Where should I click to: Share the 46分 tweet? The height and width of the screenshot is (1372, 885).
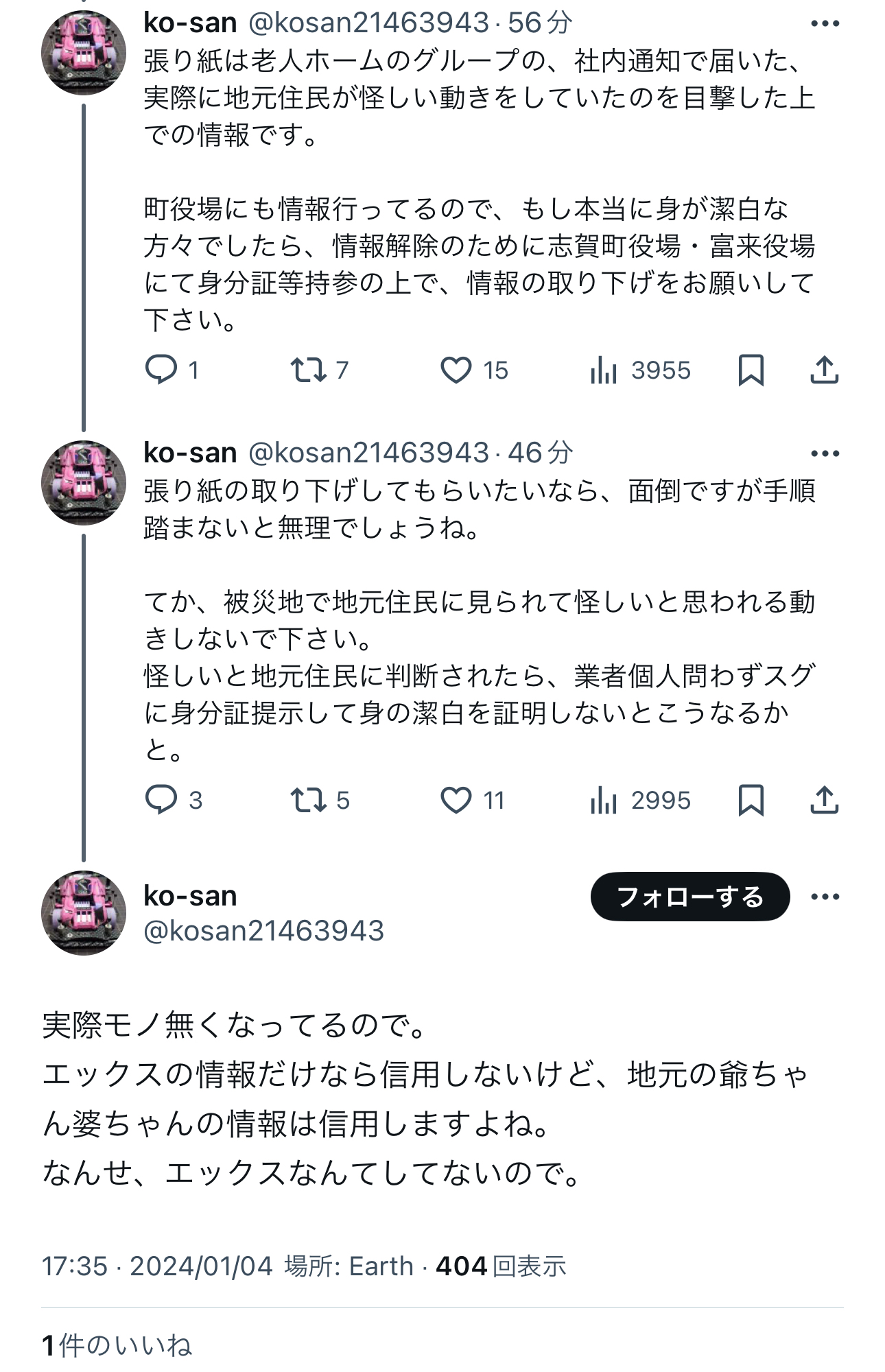tap(824, 800)
